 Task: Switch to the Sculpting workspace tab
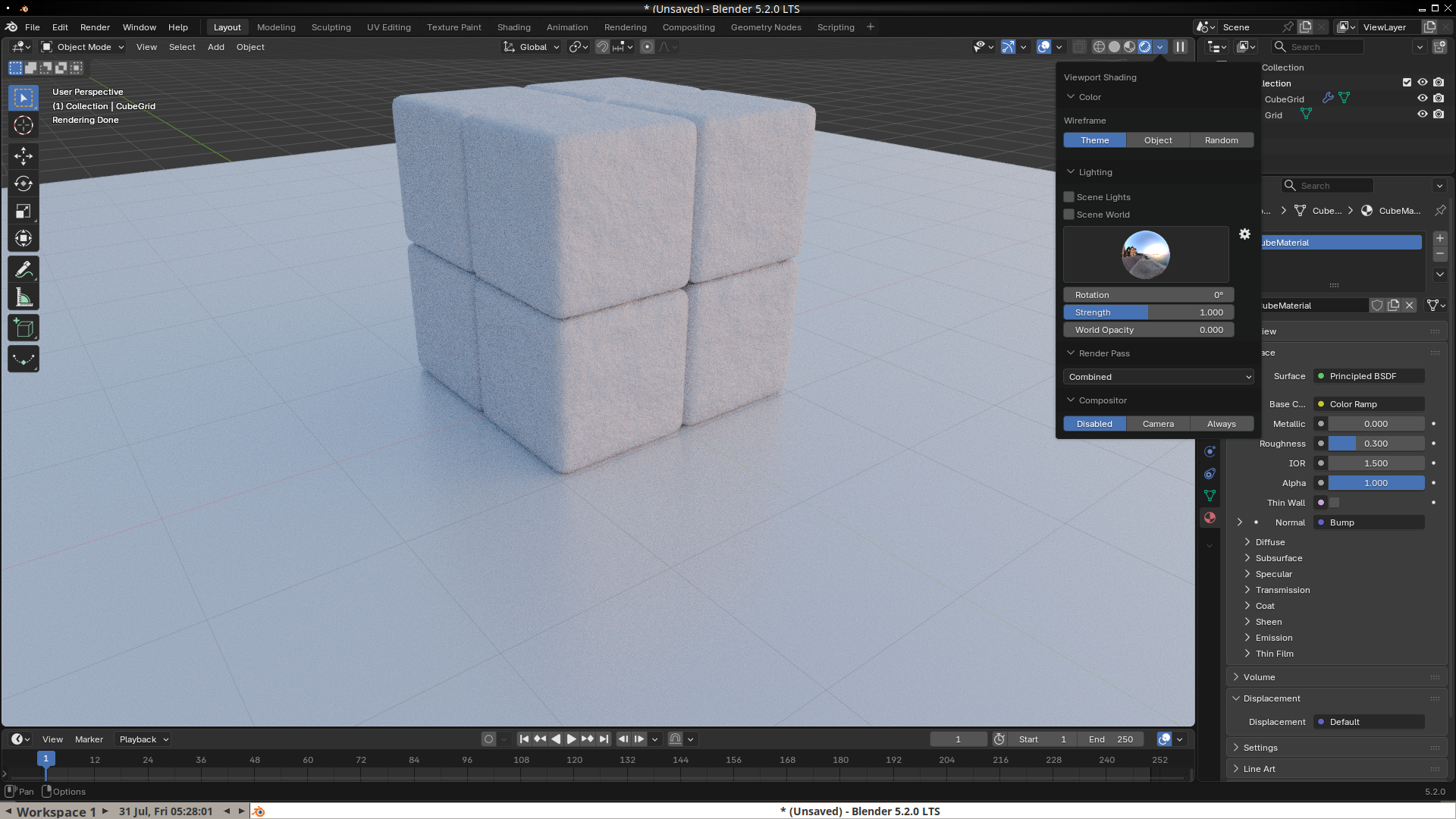tap(331, 27)
